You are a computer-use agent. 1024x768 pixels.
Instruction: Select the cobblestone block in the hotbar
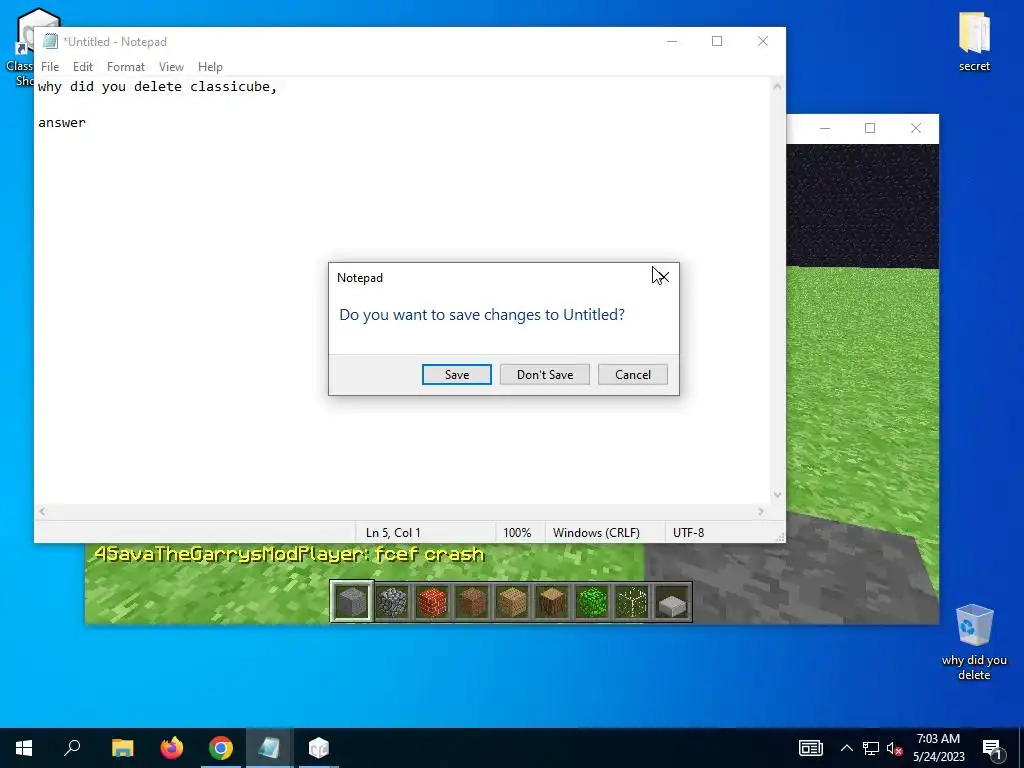coord(392,601)
